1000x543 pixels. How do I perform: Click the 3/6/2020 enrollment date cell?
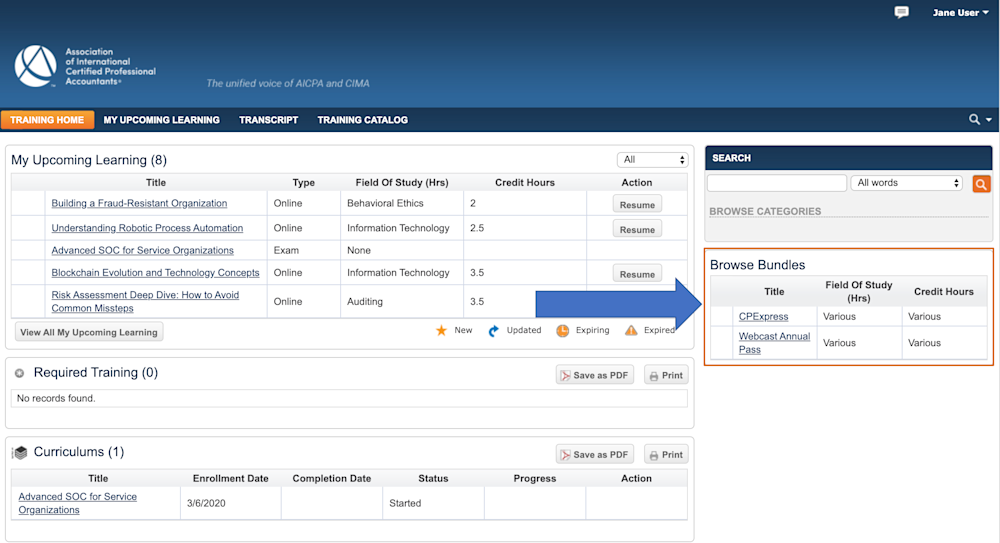206,503
